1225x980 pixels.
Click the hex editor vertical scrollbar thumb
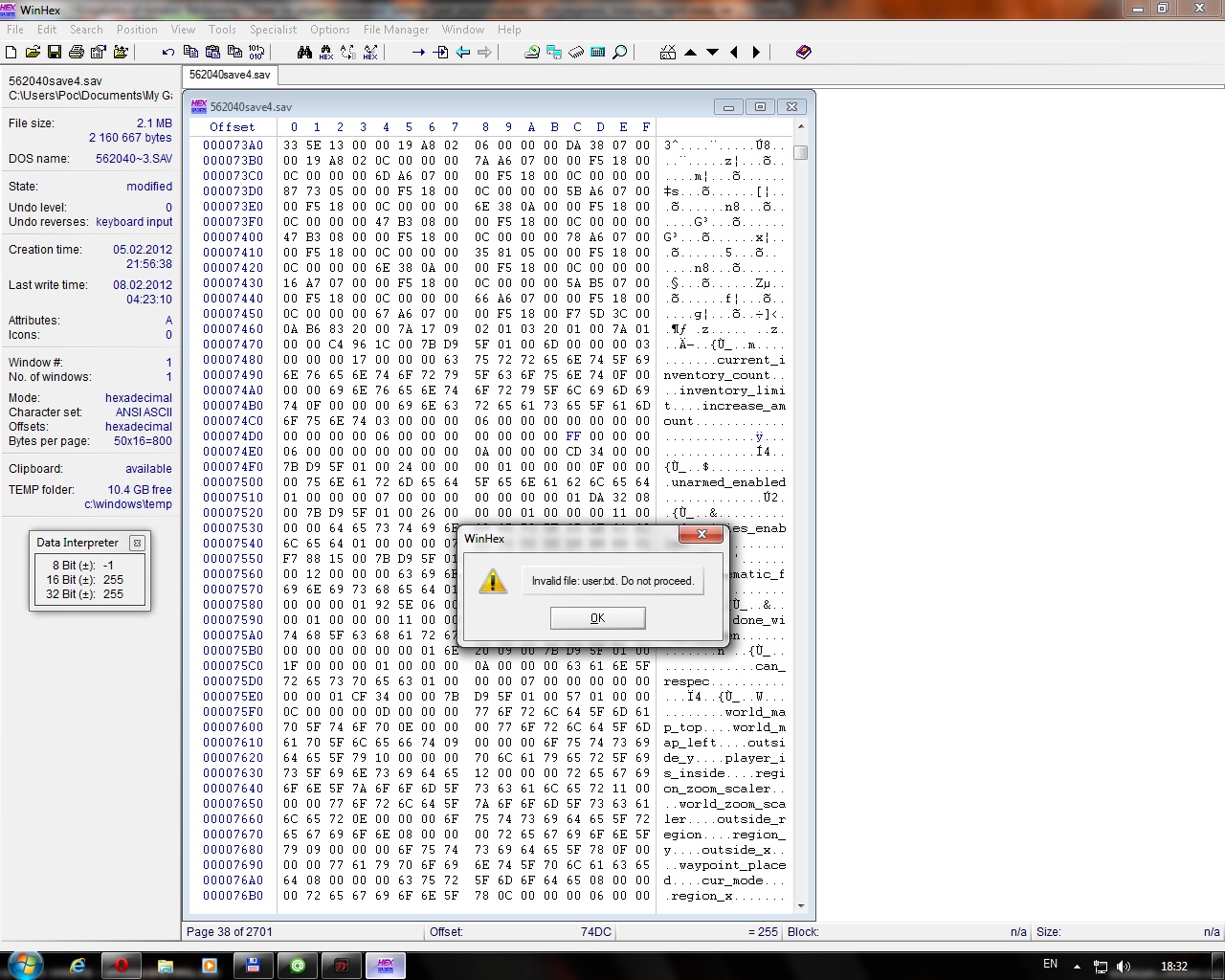coord(801,152)
